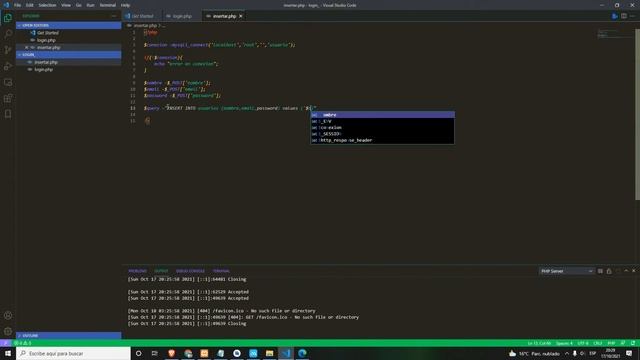
Task: Select _ENV autocomplete suggestion
Action: (382, 121)
